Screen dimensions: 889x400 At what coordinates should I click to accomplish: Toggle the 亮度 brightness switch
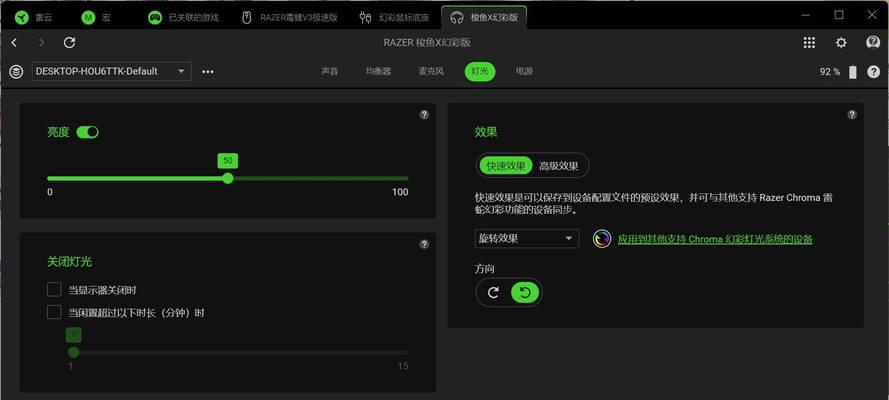pos(88,132)
